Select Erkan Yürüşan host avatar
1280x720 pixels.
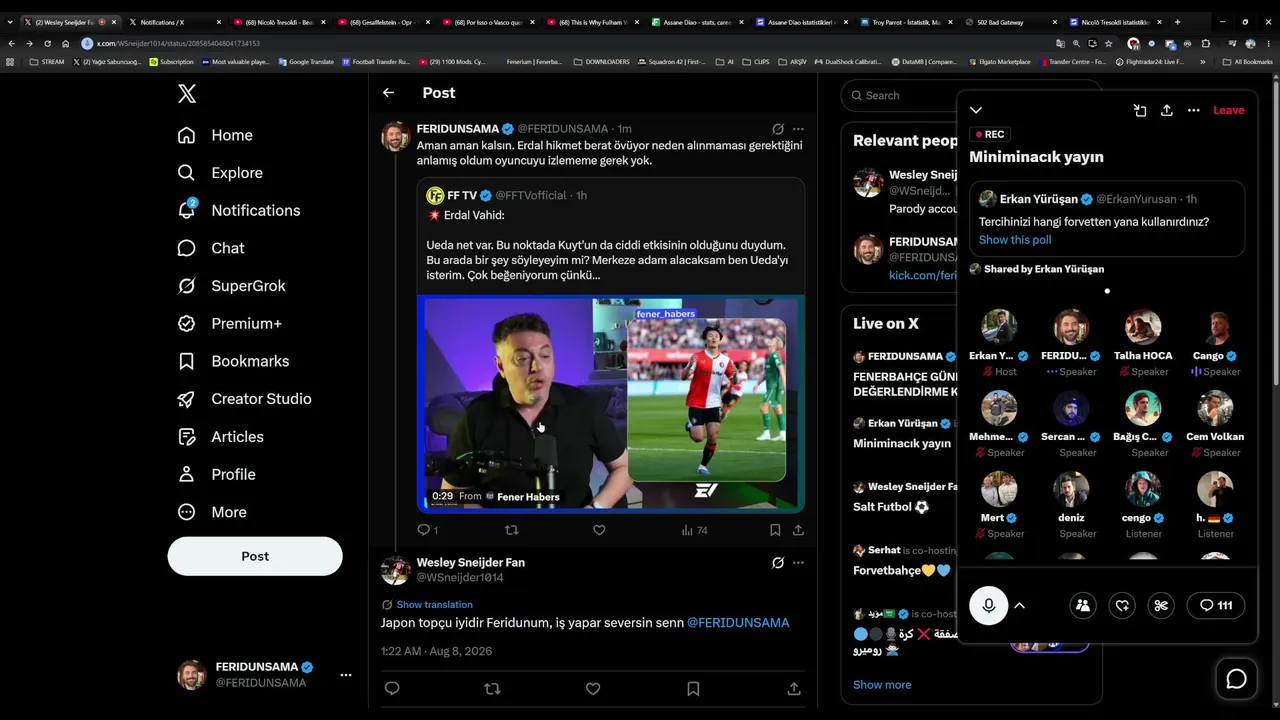click(999, 327)
